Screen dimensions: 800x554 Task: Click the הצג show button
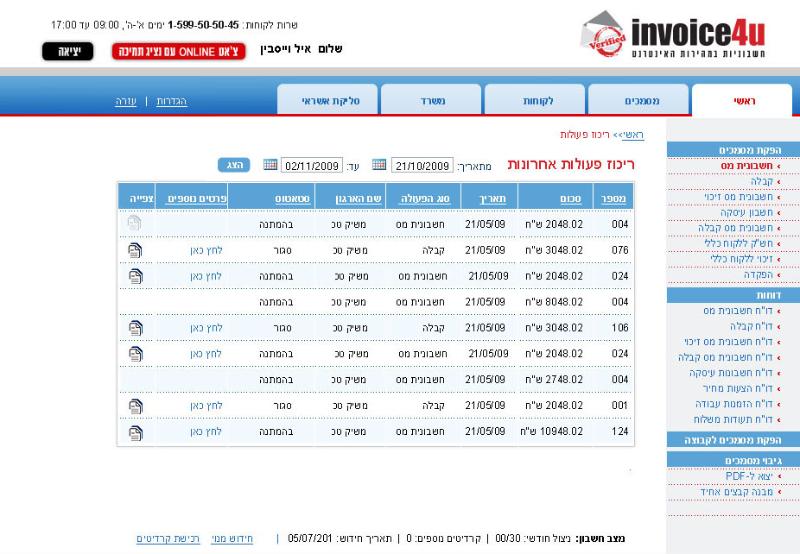[234, 165]
